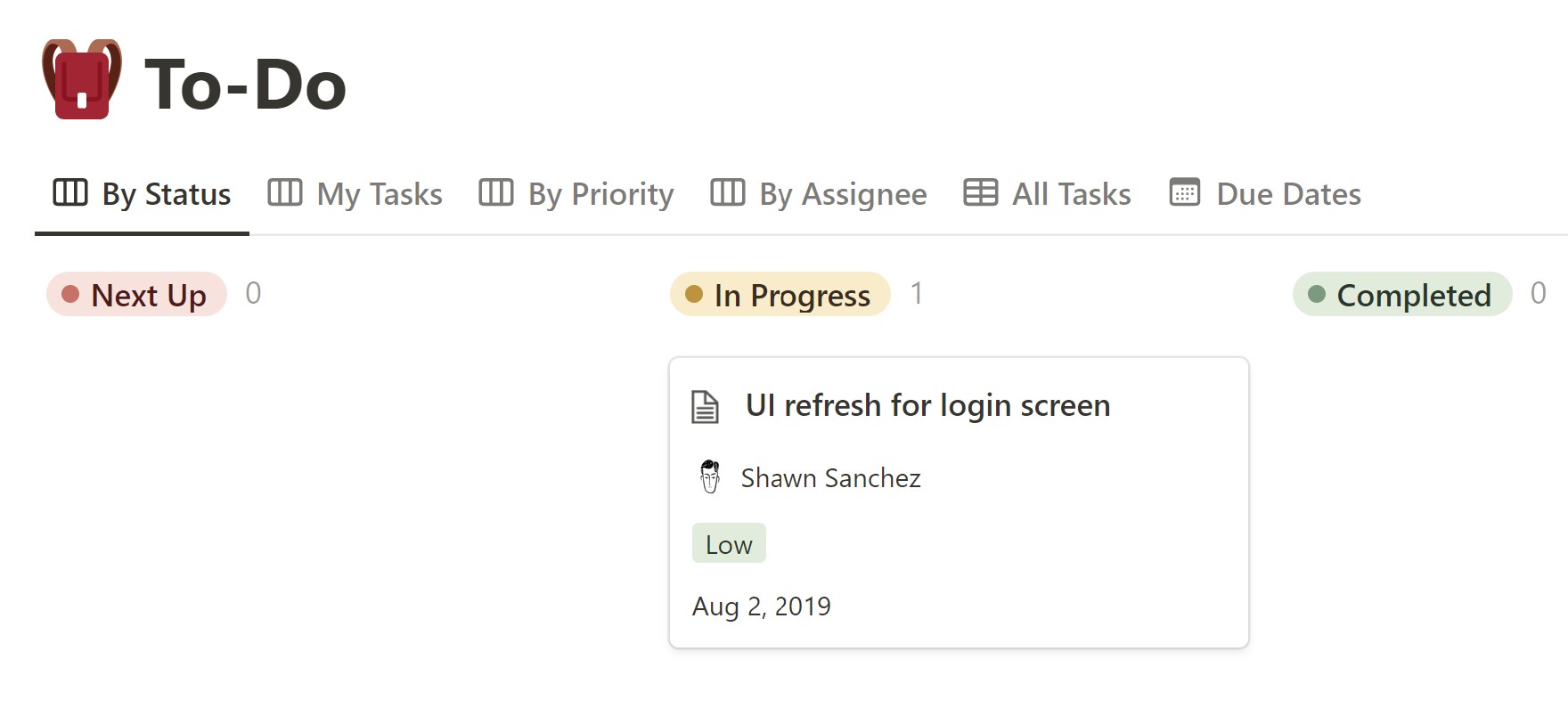
Task: Open the UI refresh for login screen card
Action: point(928,405)
